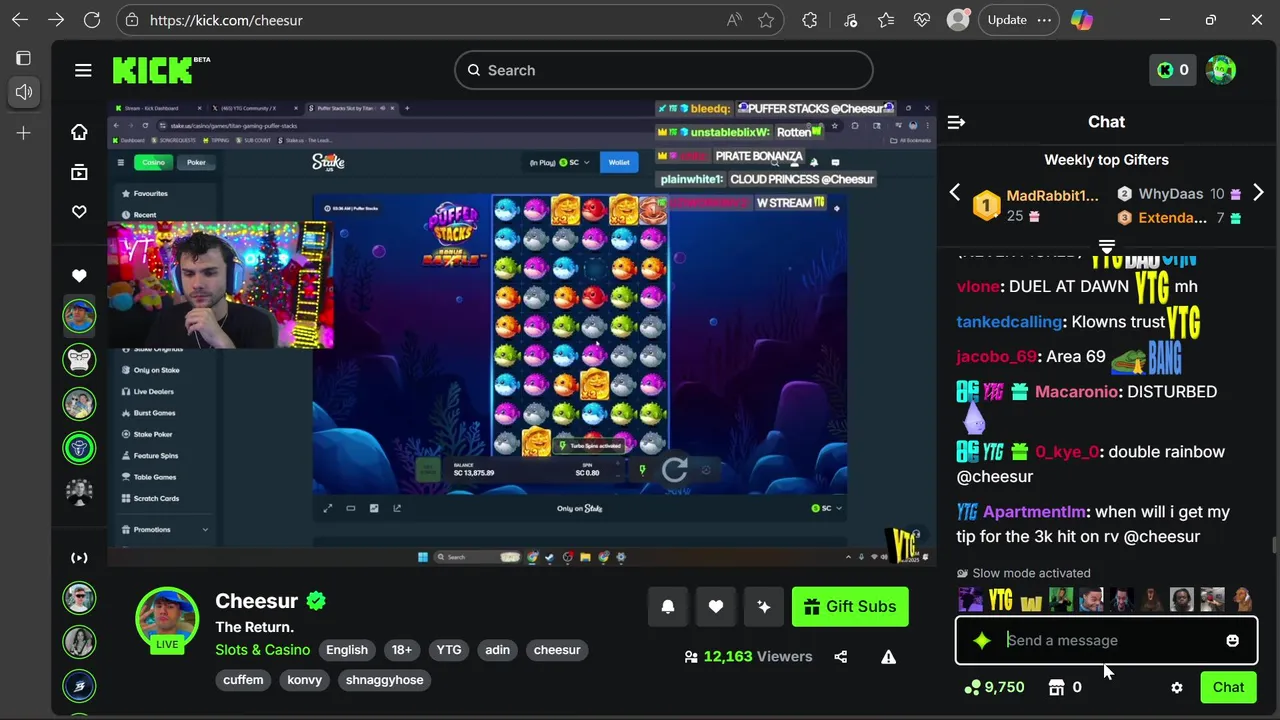Turn on stream notifications bell
The width and height of the screenshot is (1280, 720).
pyautogui.click(x=668, y=607)
